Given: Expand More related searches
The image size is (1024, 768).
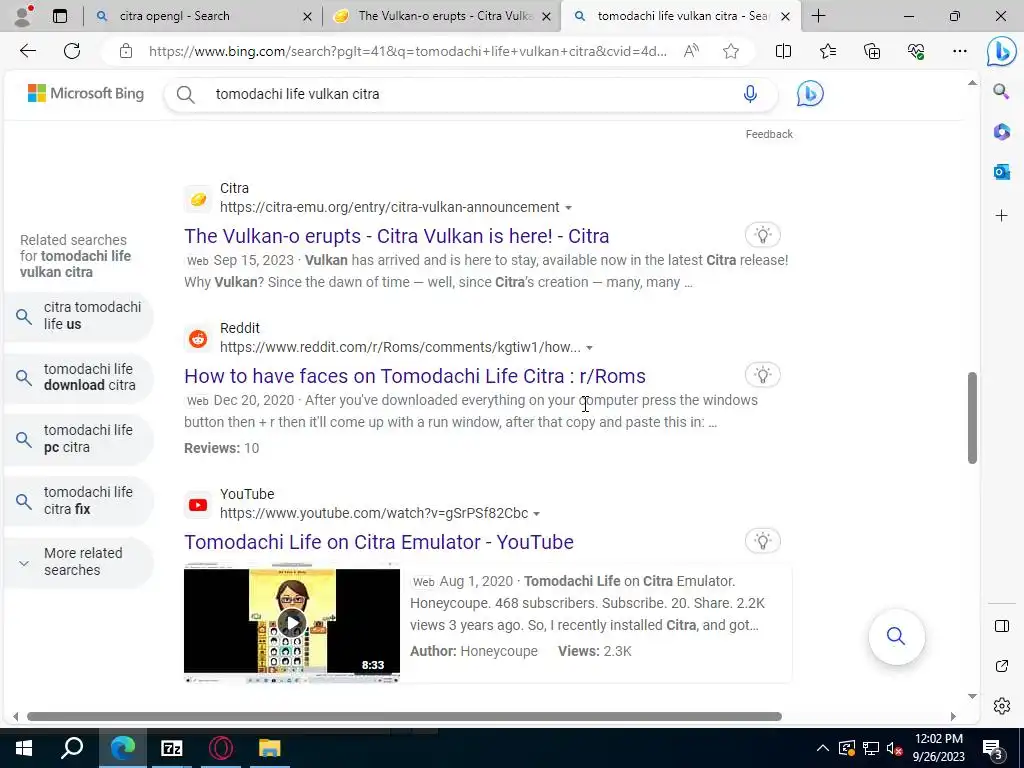Looking at the screenshot, I should (x=78, y=562).
